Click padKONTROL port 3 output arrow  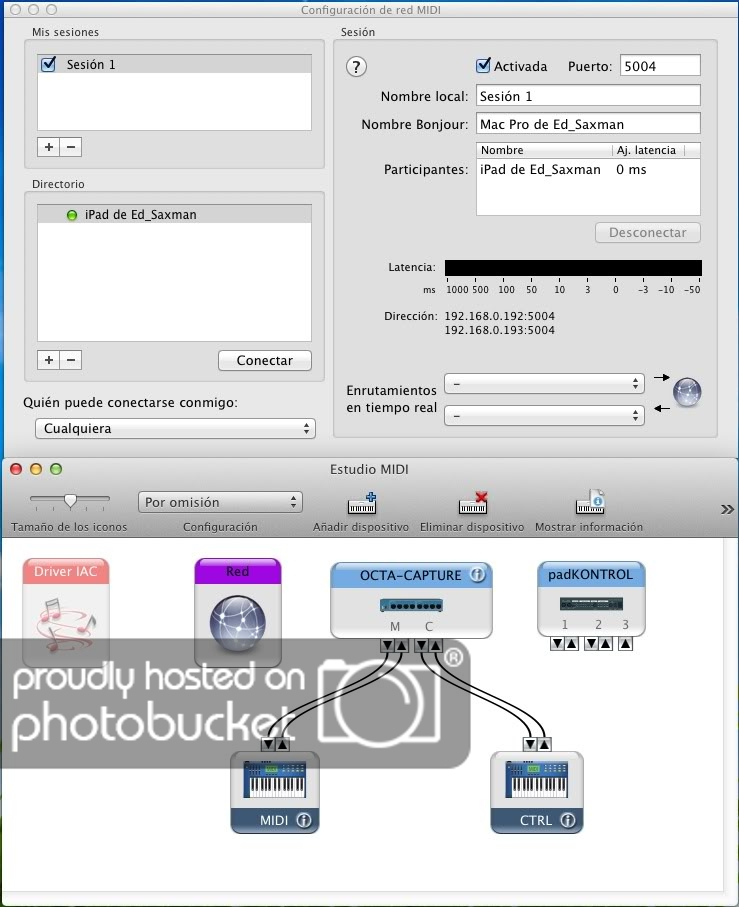pyautogui.click(x=625, y=643)
